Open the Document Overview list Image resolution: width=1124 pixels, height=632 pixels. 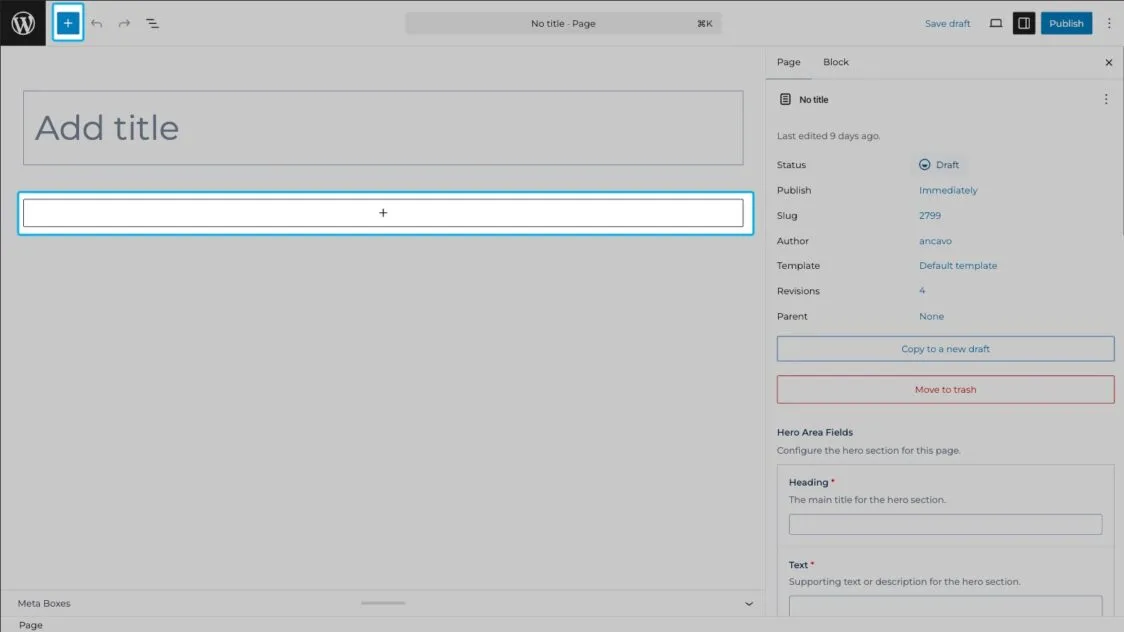click(153, 23)
